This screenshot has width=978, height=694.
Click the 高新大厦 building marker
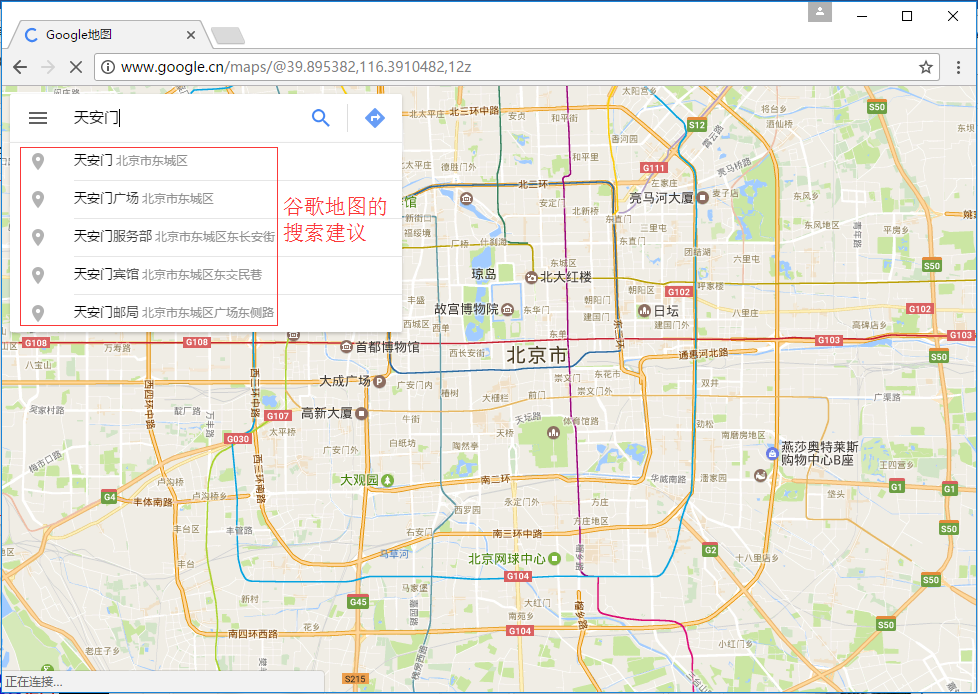tap(361, 413)
